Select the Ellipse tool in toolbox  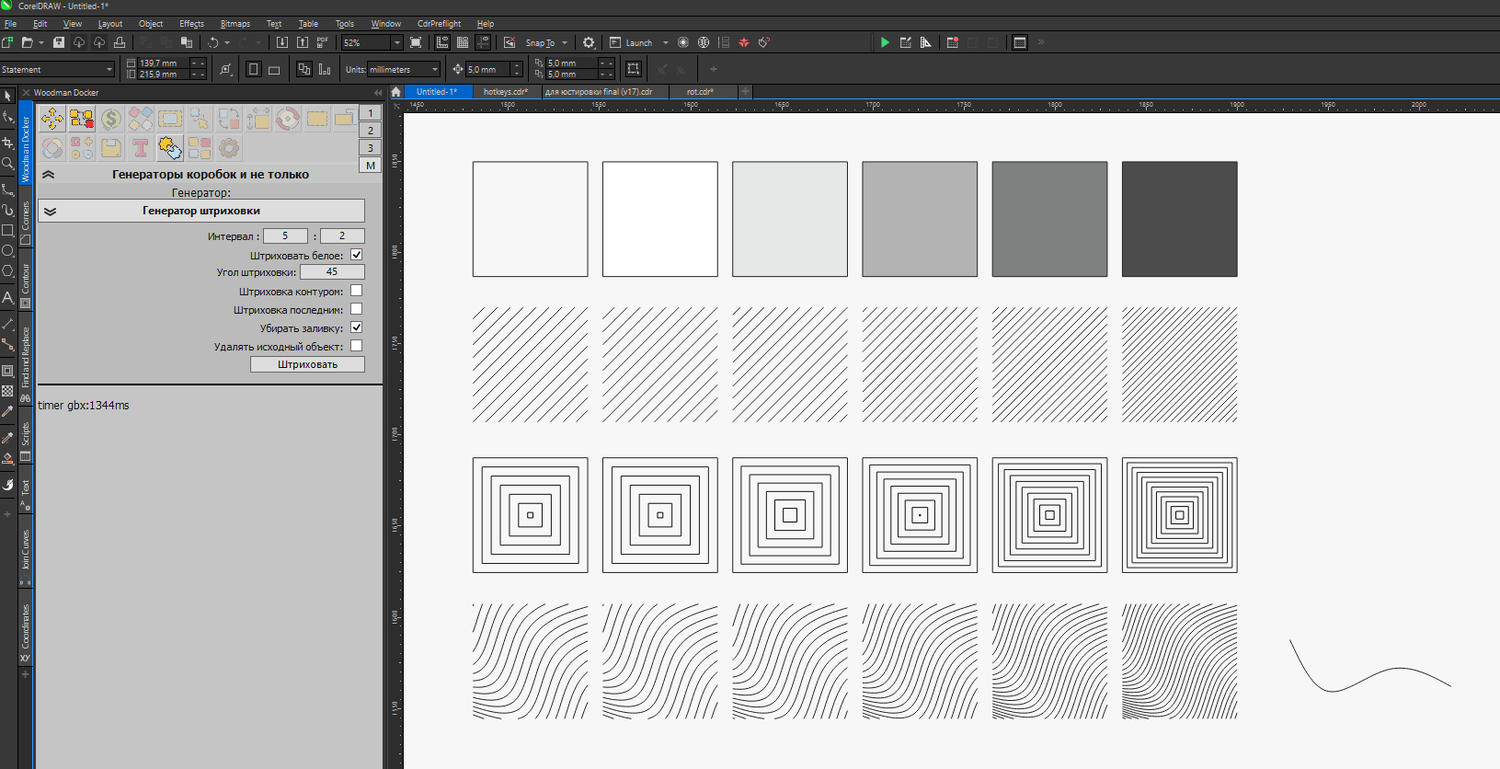click(x=8, y=250)
